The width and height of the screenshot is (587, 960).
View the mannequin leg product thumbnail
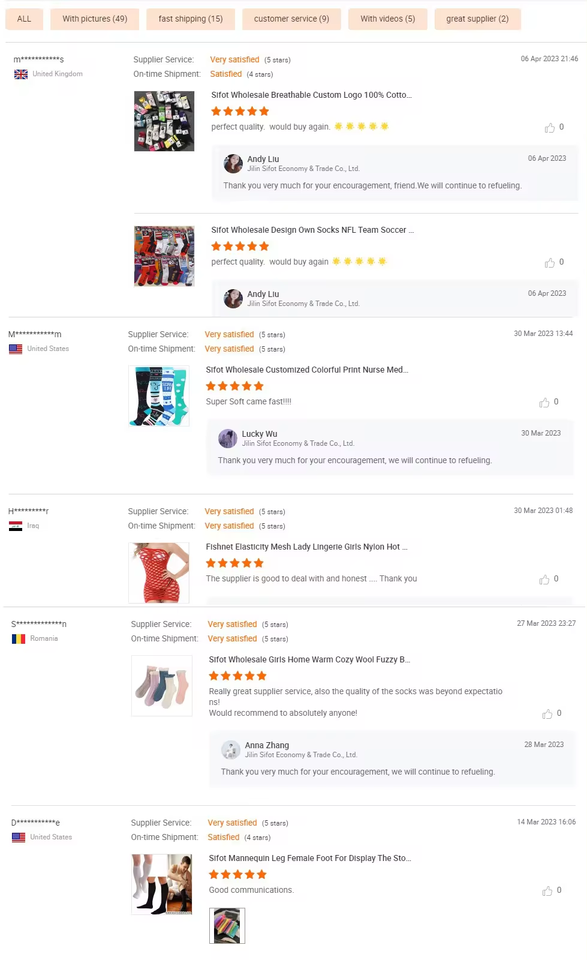coord(162,885)
